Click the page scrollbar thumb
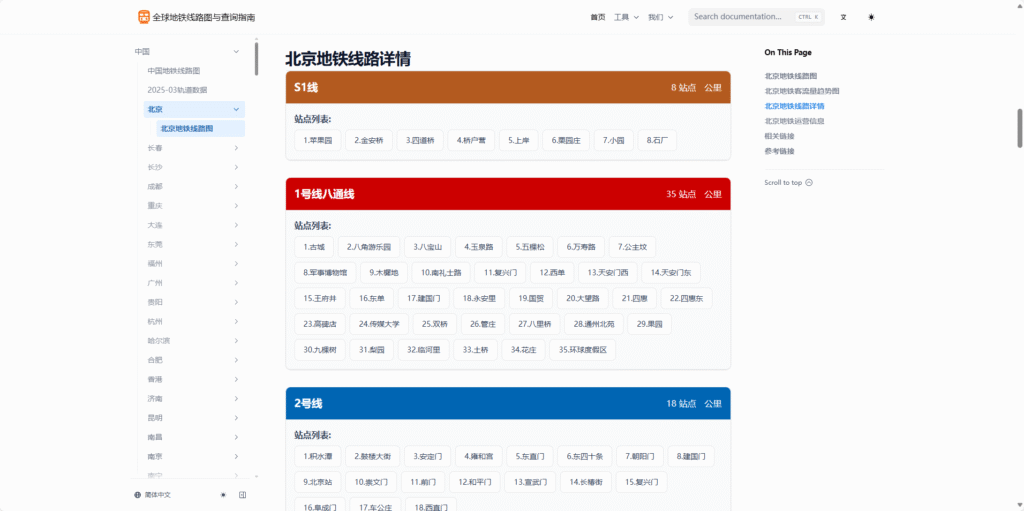 [x=1019, y=128]
